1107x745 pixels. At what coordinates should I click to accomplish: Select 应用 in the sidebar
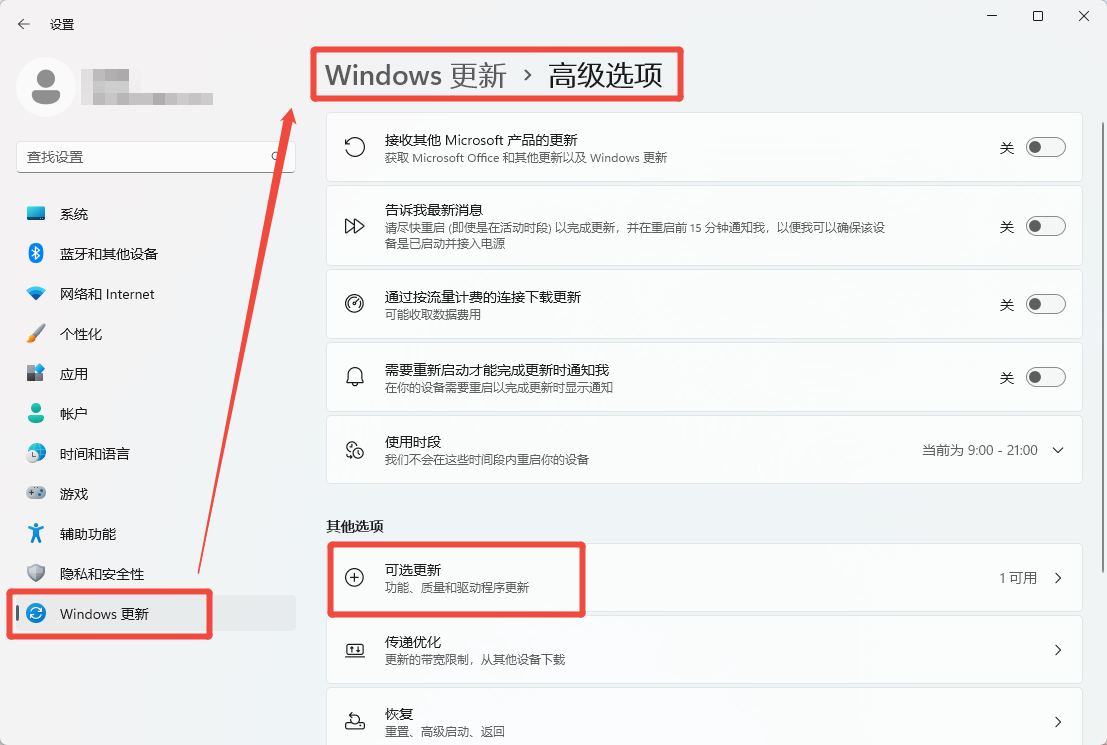(155, 374)
